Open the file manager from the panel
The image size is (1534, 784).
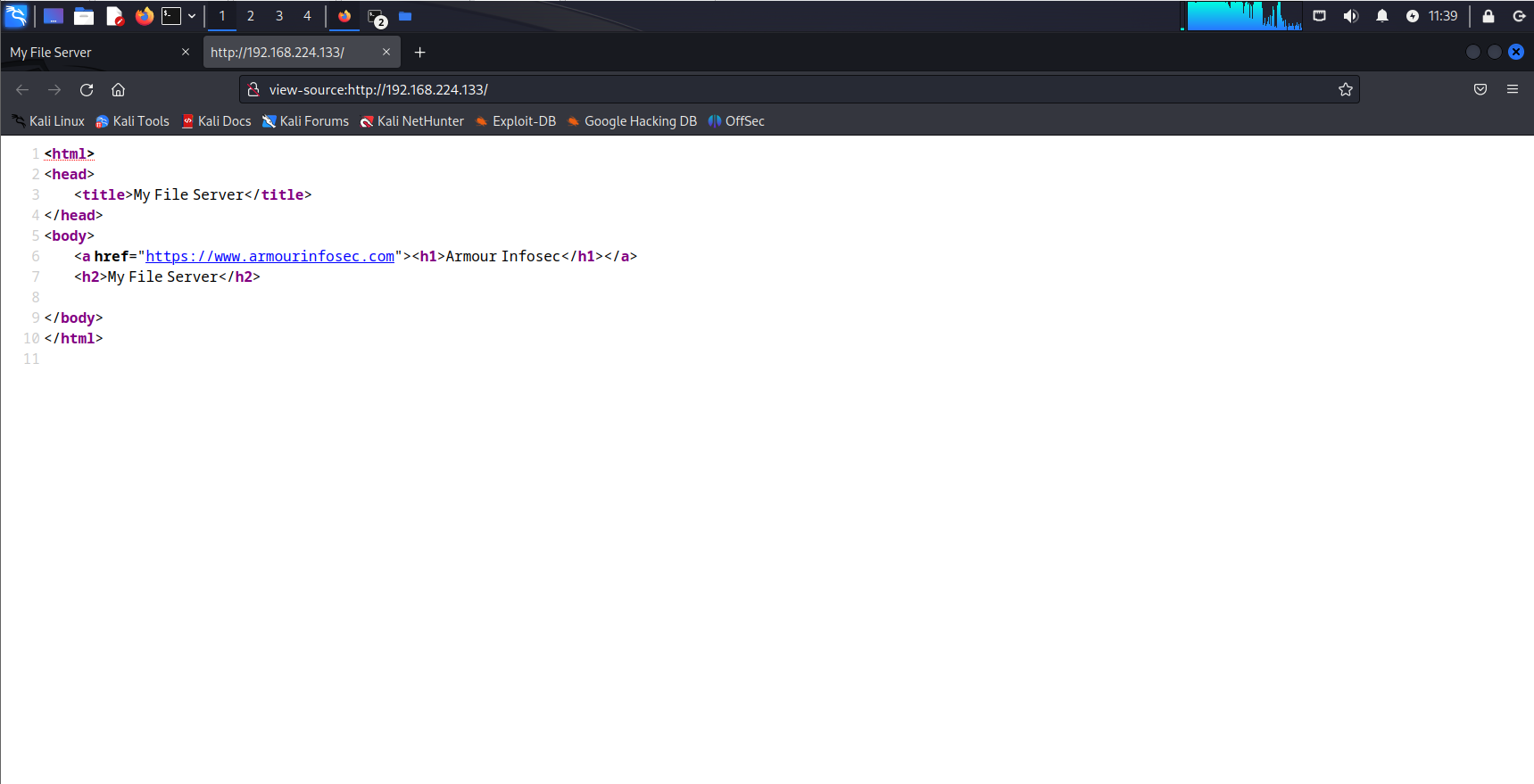(x=84, y=16)
